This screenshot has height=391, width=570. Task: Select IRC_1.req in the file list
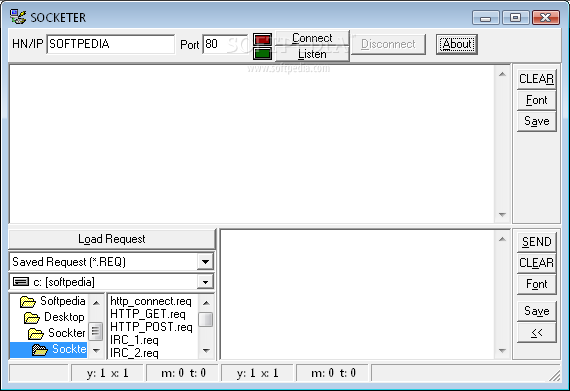pyautogui.click(x=134, y=340)
